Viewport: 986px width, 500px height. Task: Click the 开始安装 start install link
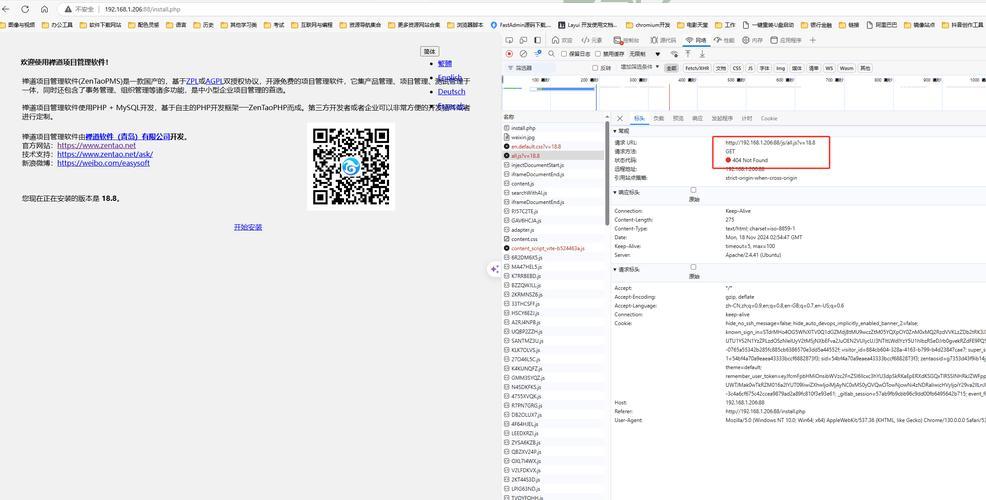(248, 227)
